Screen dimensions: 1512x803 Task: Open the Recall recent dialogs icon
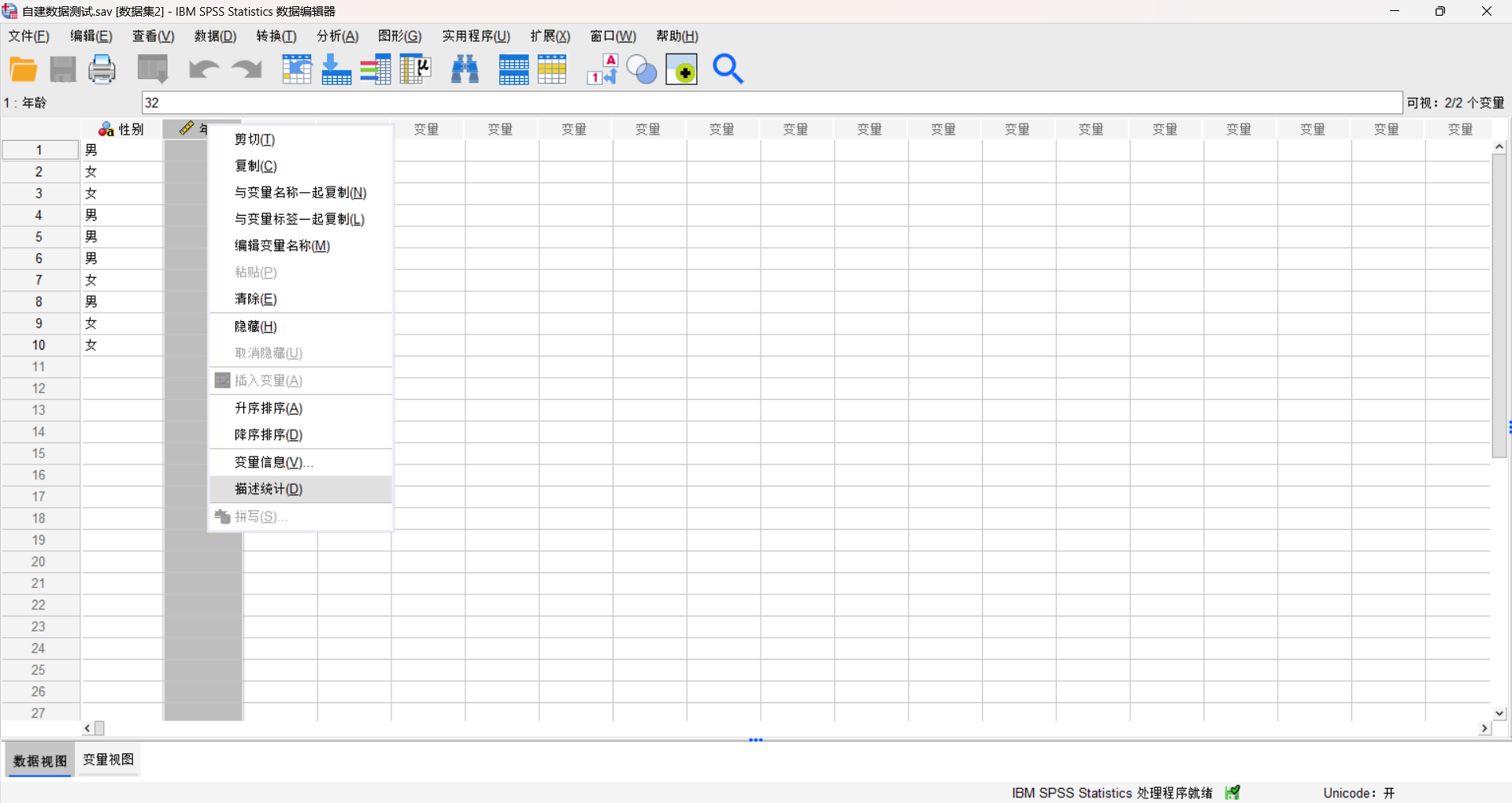[x=153, y=70]
